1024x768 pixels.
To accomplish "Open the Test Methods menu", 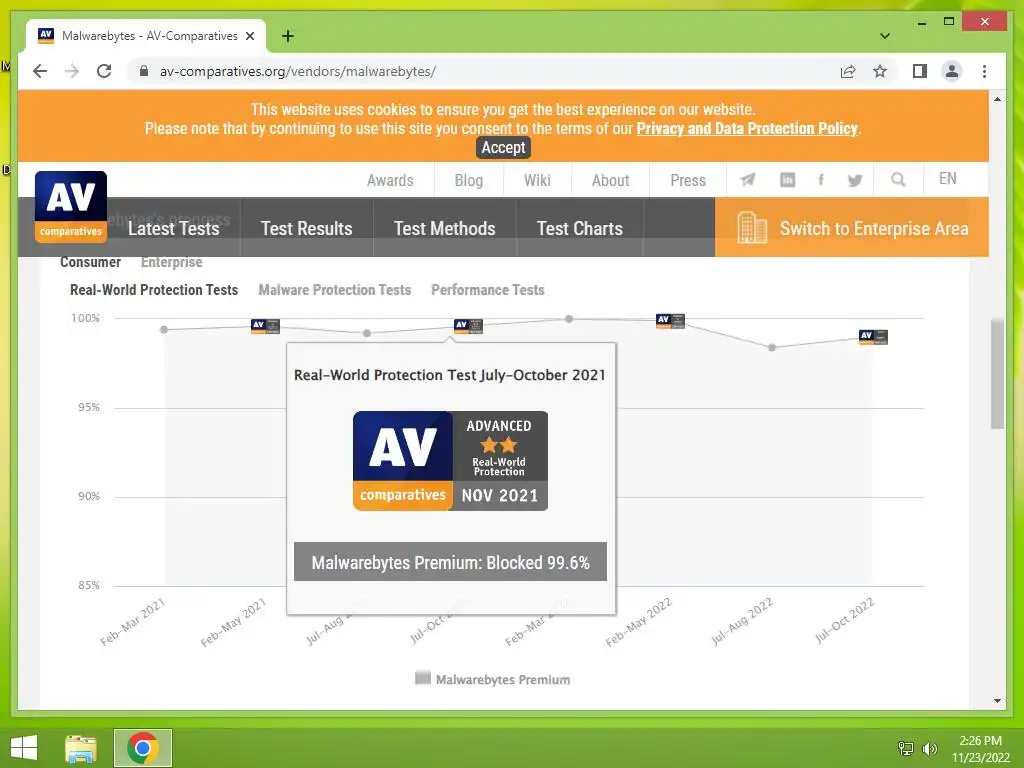I will tap(444, 229).
